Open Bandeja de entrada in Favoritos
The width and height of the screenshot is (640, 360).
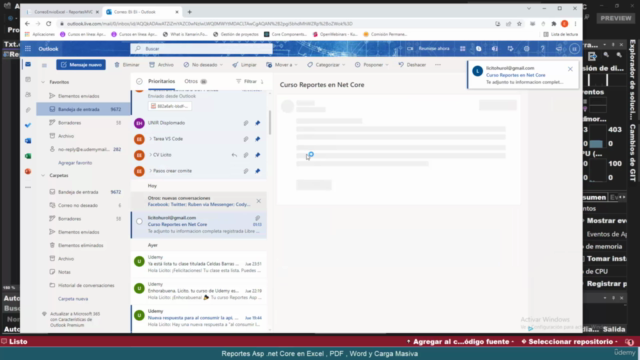click(84, 109)
